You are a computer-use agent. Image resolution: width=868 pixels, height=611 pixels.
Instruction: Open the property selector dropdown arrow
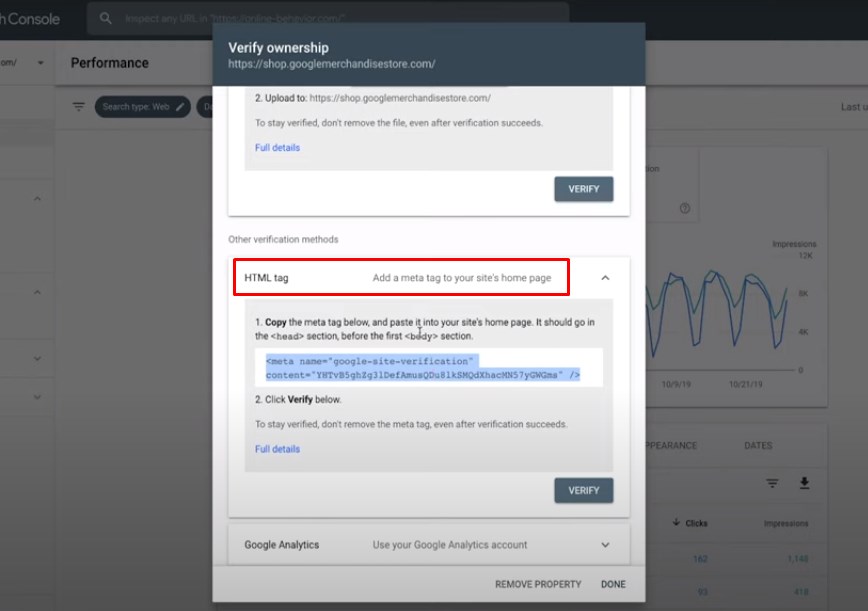point(40,63)
